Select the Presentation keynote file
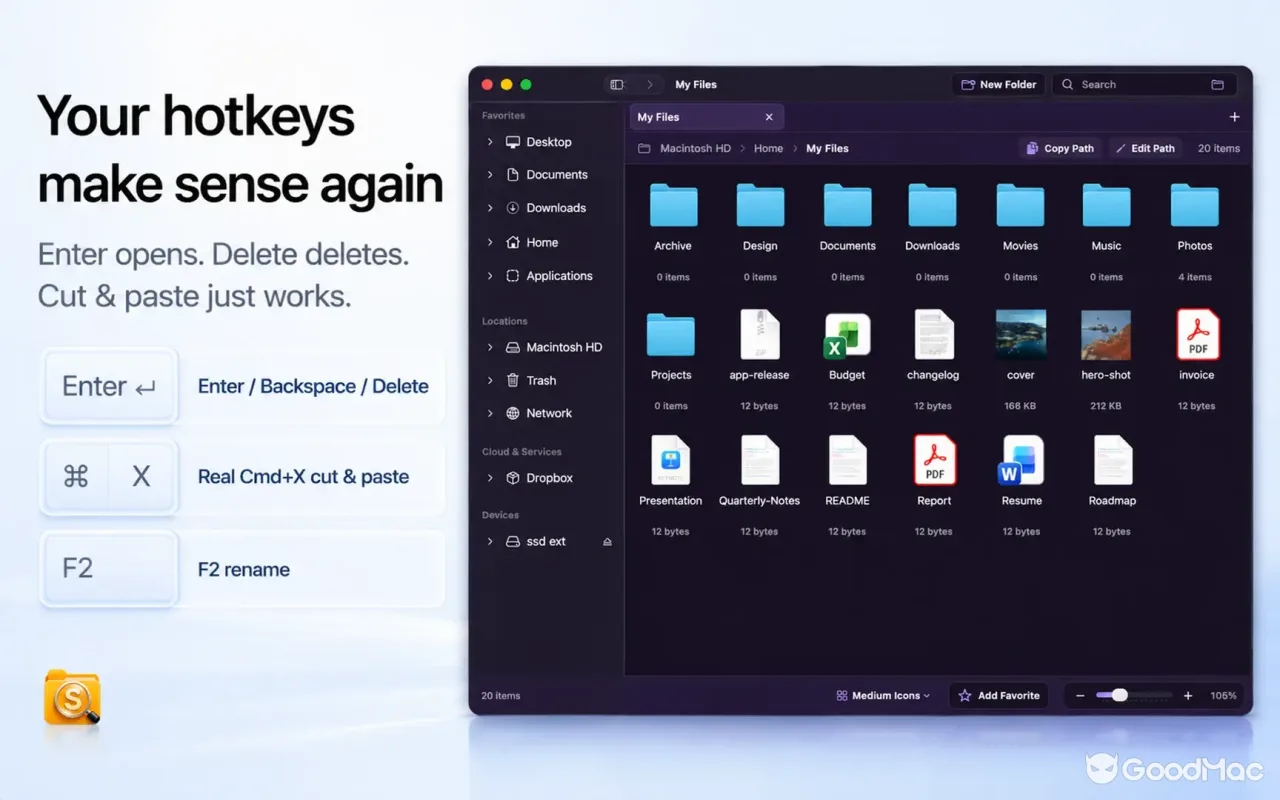Image resolution: width=1280 pixels, height=800 pixels. click(670, 460)
